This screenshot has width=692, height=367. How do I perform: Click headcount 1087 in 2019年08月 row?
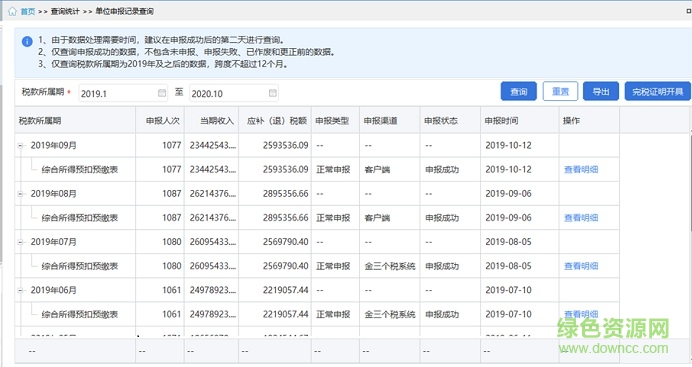pos(172,194)
